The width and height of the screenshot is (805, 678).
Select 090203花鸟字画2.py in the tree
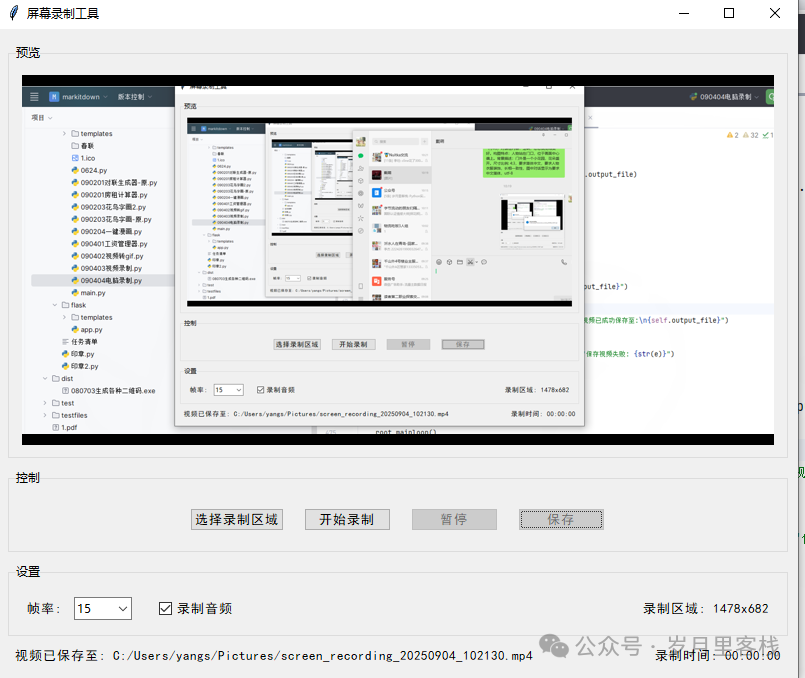(108, 207)
